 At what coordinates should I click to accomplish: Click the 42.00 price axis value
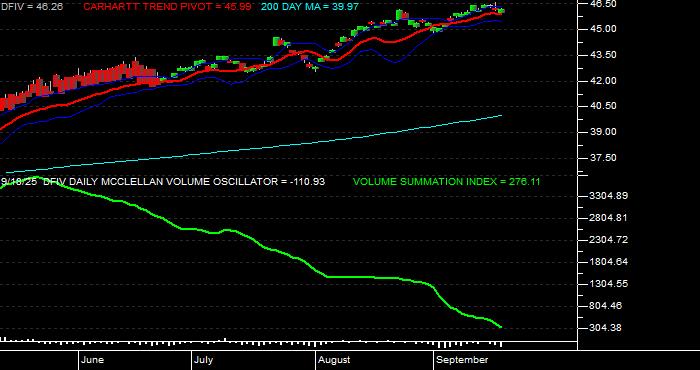(x=603, y=81)
